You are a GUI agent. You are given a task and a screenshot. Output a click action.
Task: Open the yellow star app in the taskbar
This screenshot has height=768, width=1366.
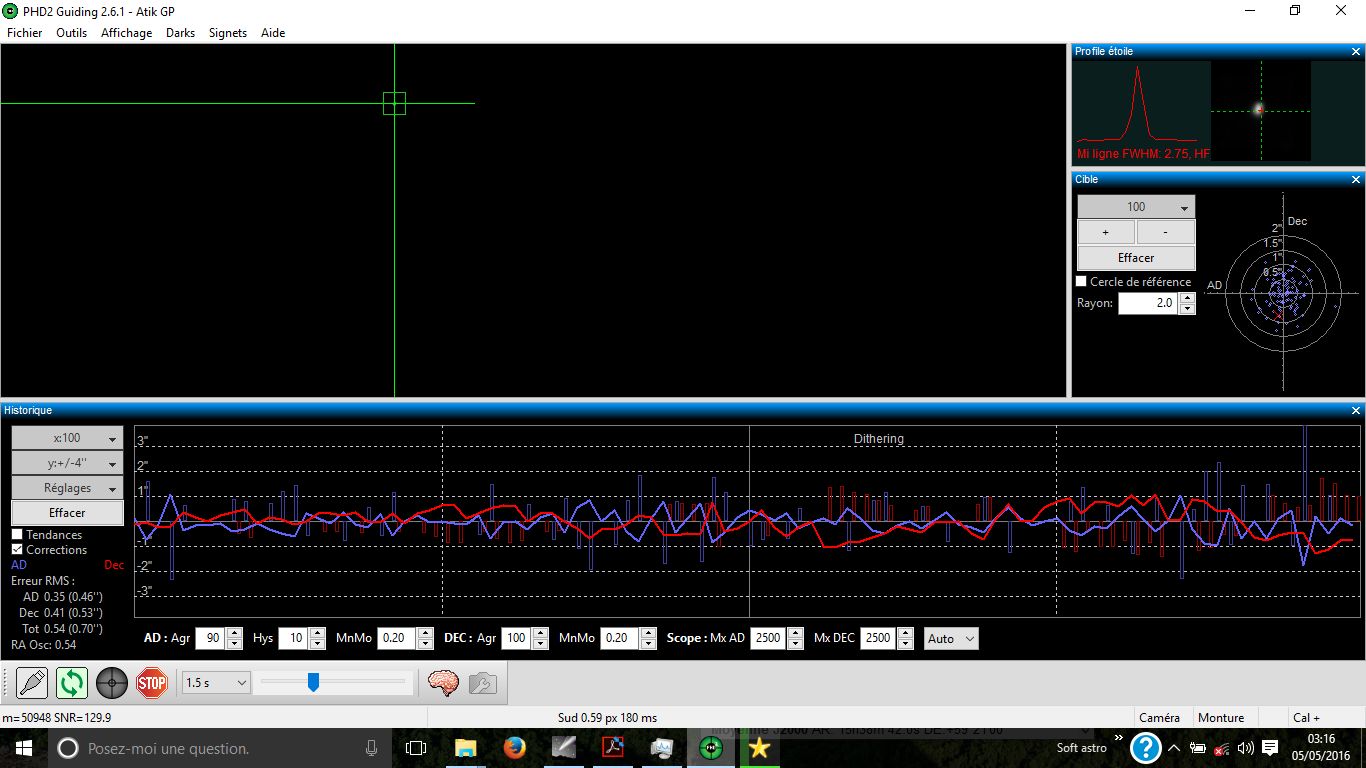tap(759, 748)
